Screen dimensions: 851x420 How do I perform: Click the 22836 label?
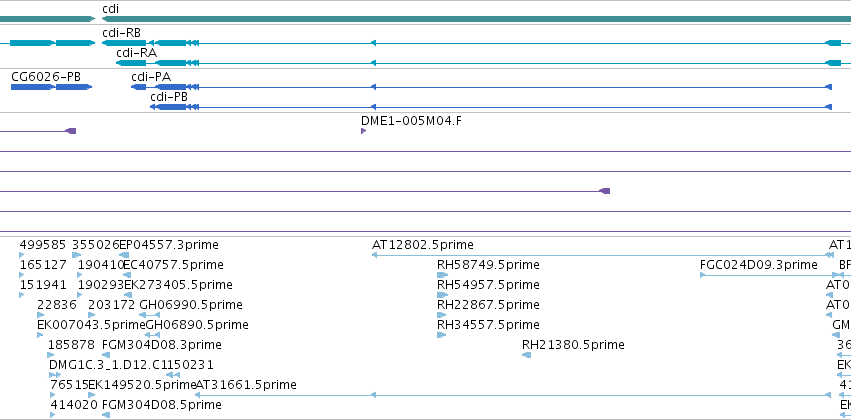(56, 304)
